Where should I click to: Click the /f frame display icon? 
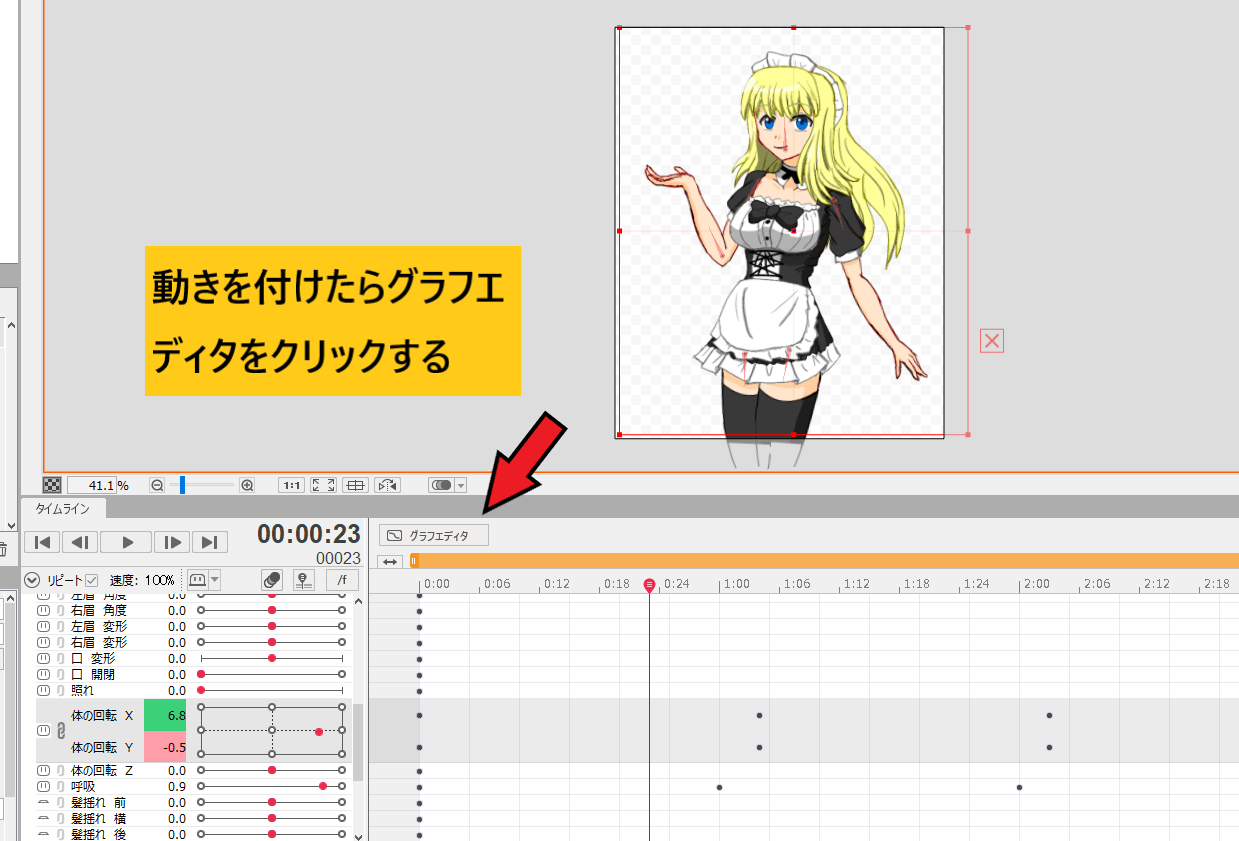341,580
